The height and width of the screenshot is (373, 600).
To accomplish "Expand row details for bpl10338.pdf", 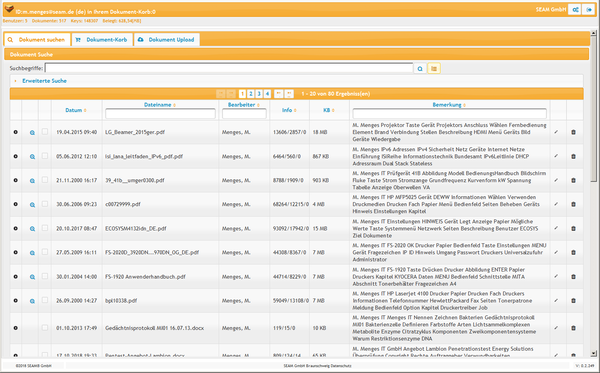I will [x=16, y=301].
